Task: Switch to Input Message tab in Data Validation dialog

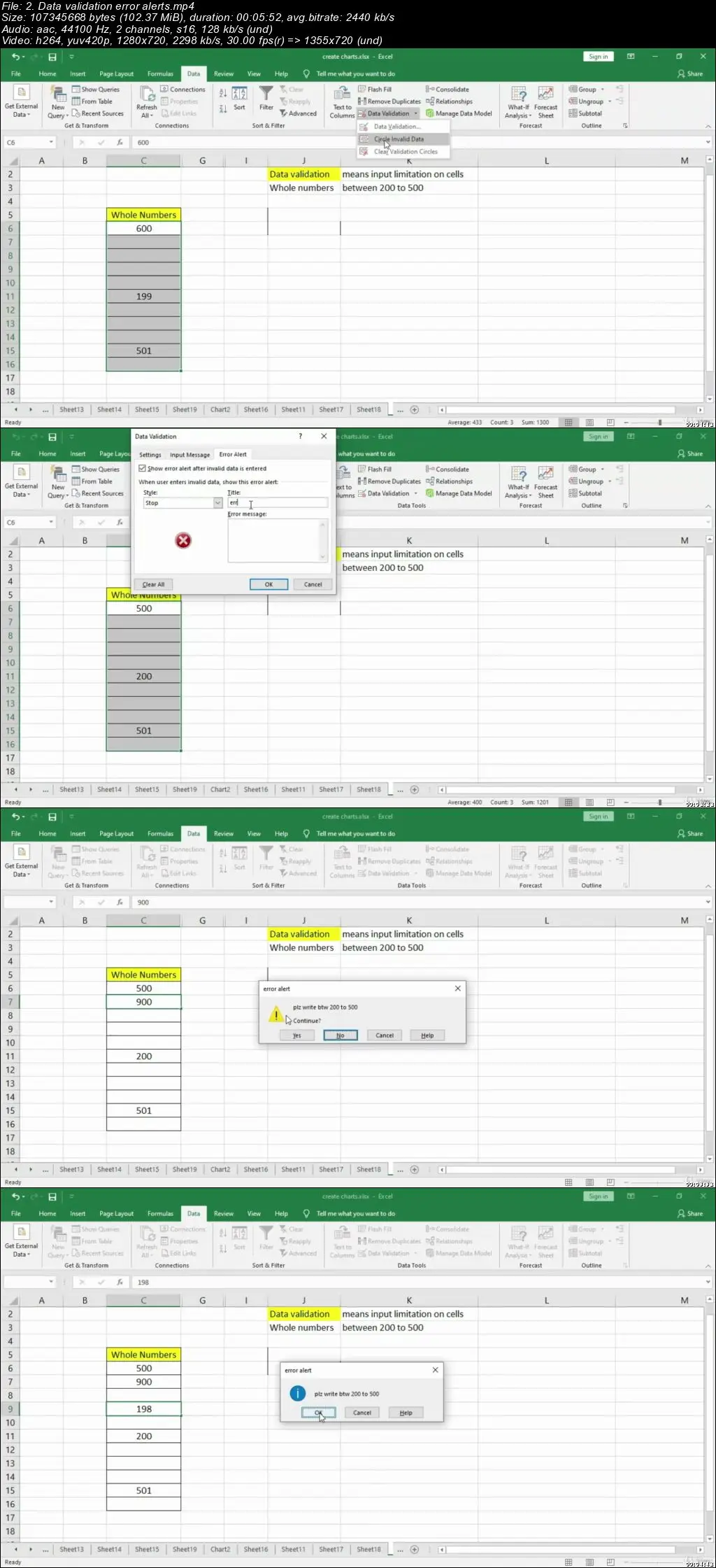Action: tap(189, 455)
